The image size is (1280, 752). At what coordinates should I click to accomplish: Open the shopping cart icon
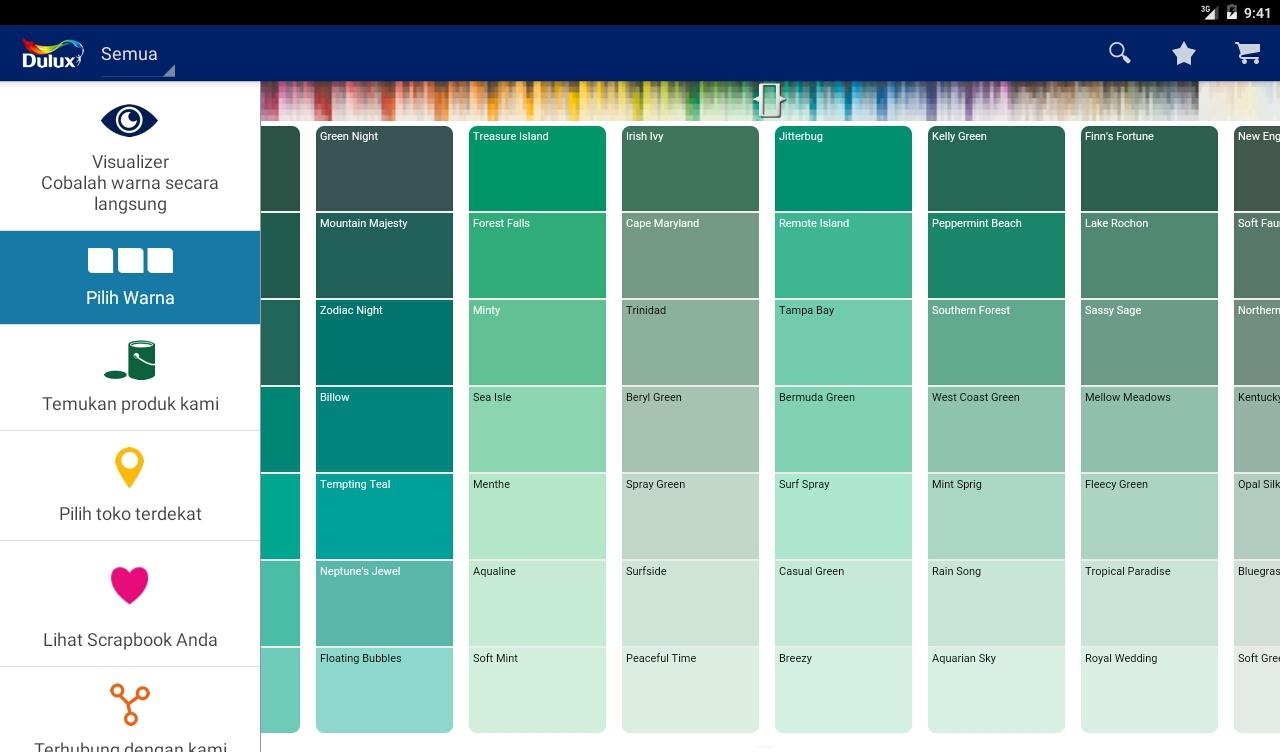tap(1247, 53)
